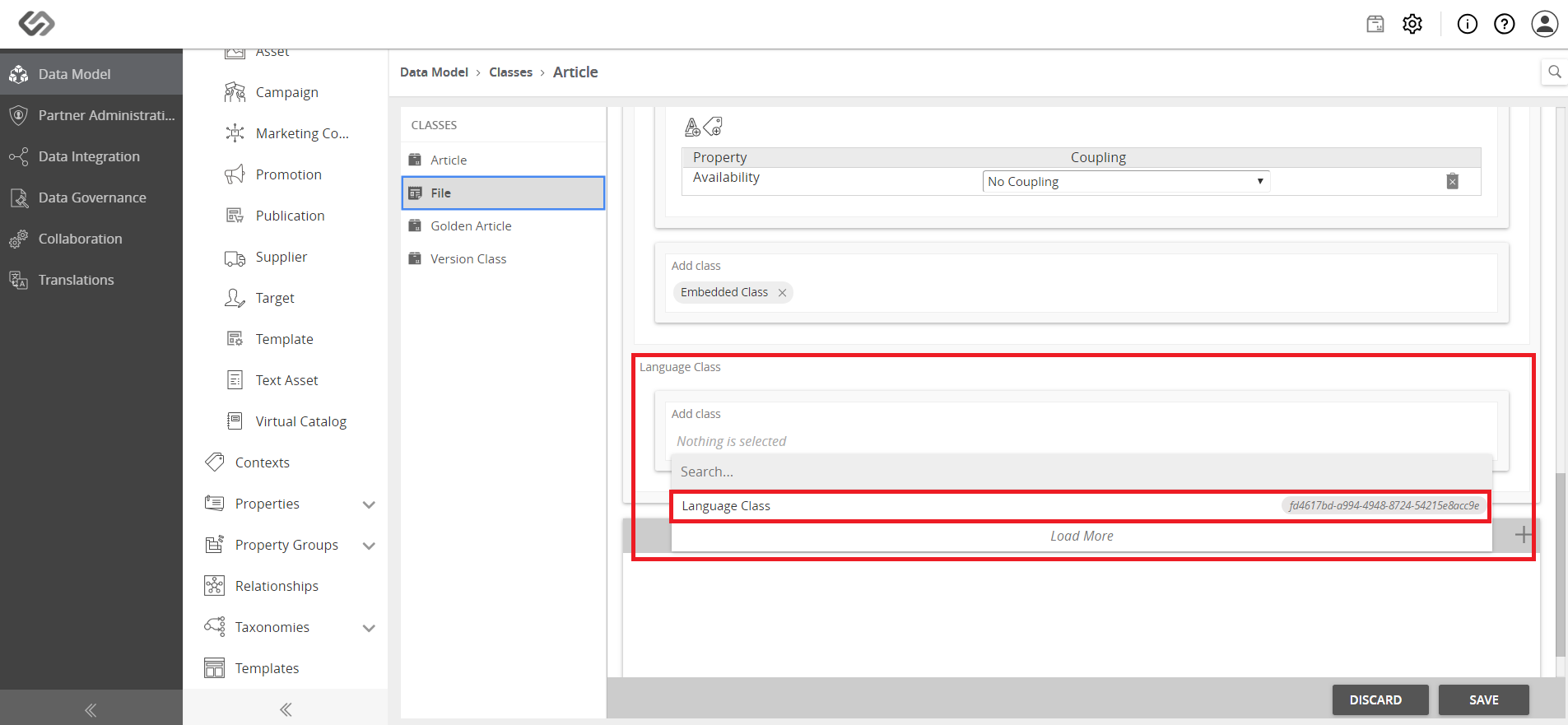The width and height of the screenshot is (1568, 725).
Task: Click the Contexts tag icon
Action: coord(214,462)
